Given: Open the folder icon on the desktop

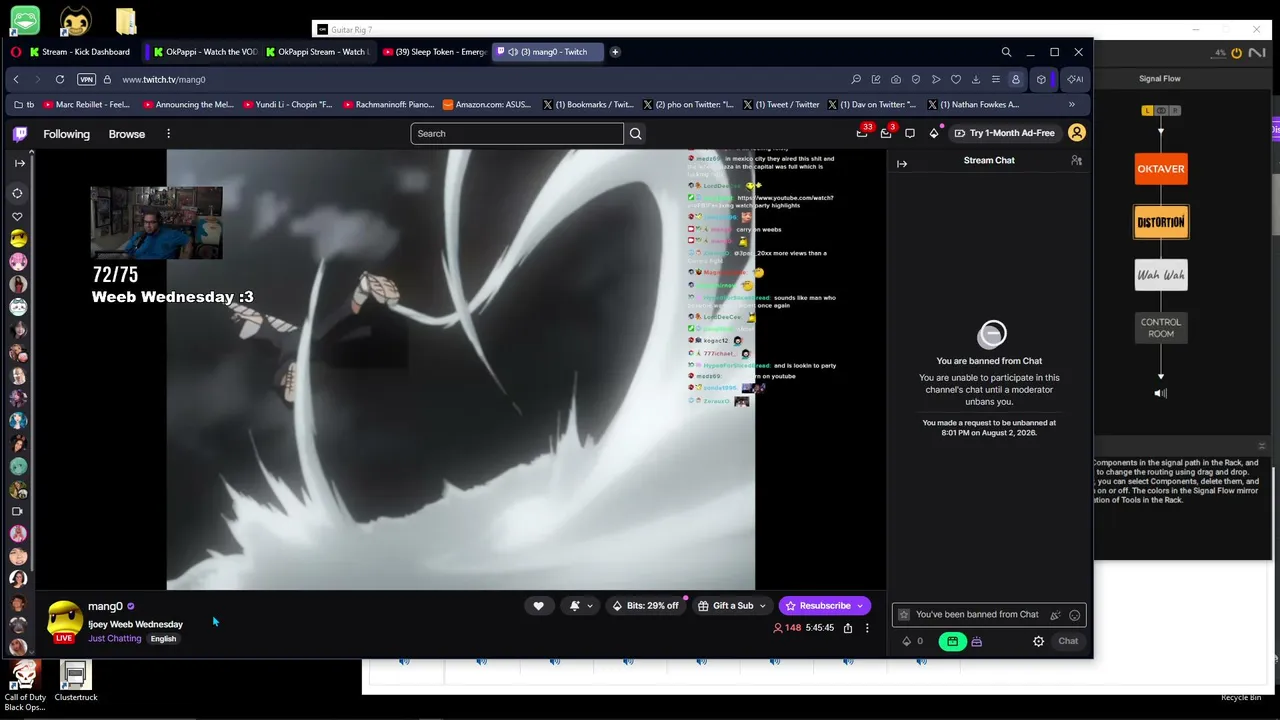Looking at the screenshot, I should click(125, 21).
